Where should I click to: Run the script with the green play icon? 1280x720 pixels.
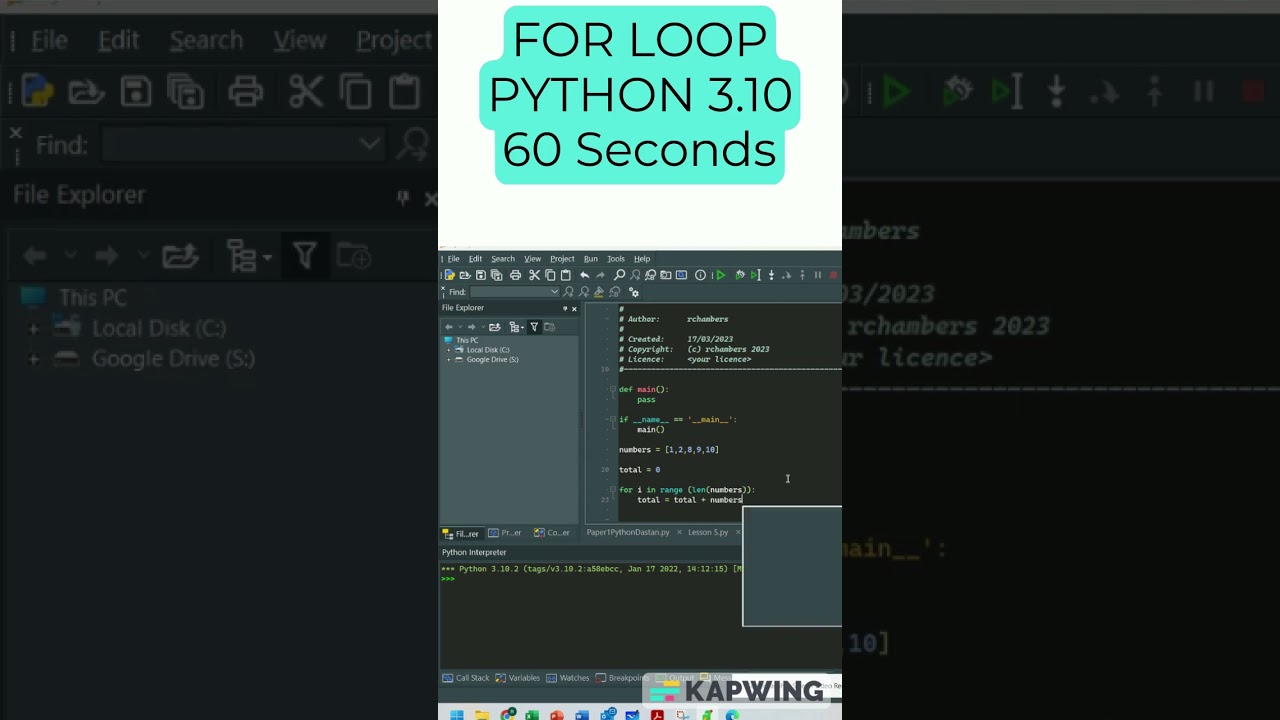point(721,275)
